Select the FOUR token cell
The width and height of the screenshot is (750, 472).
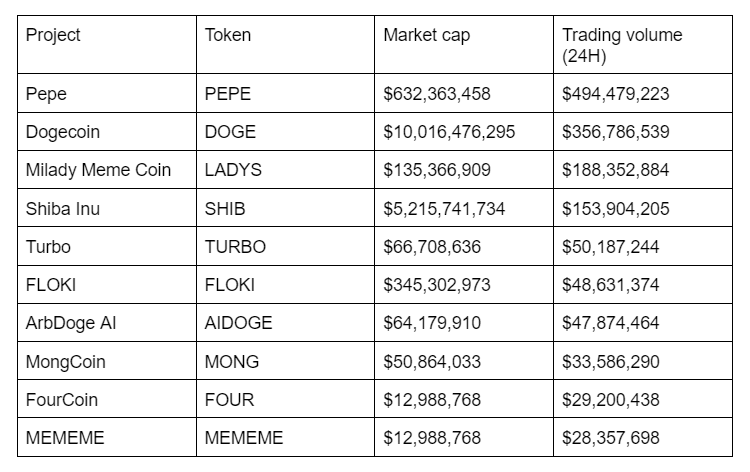pos(286,399)
